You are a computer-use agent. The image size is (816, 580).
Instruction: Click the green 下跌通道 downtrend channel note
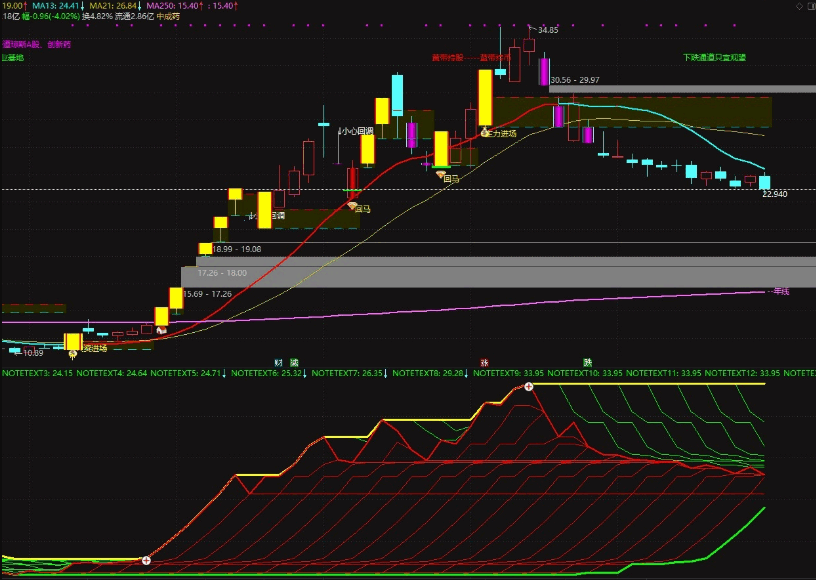[x=715, y=57]
